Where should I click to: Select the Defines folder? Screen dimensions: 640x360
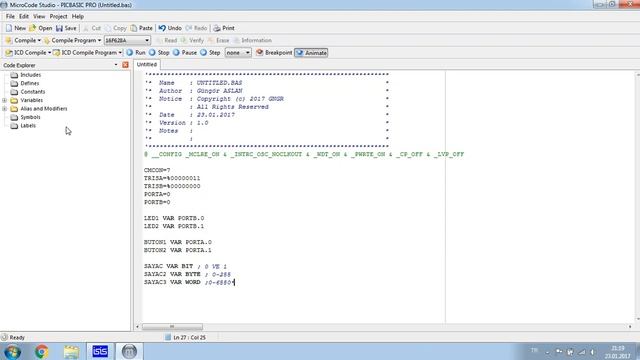[x=25, y=83]
